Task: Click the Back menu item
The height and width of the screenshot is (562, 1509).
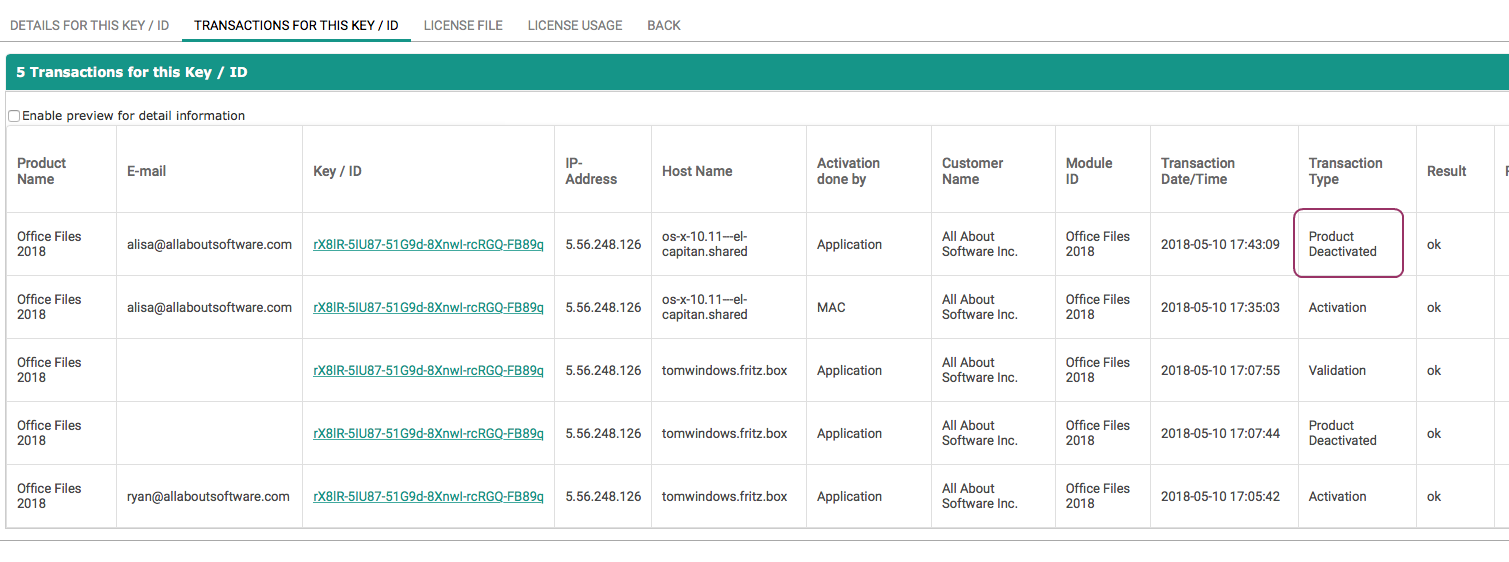Action: tap(664, 25)
